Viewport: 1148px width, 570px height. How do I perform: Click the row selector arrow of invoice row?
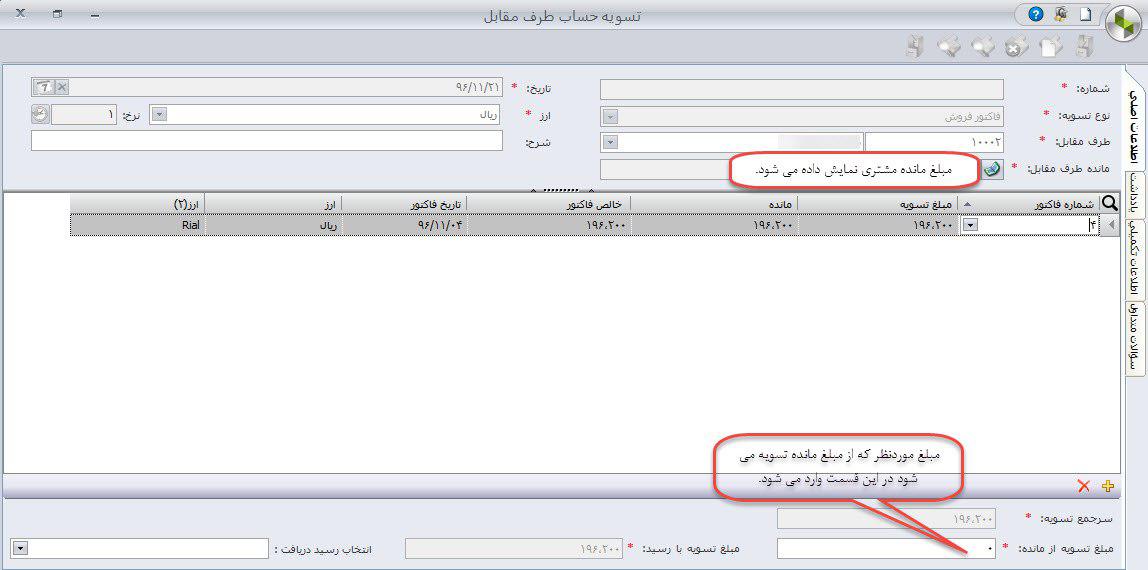point(1111,225)
